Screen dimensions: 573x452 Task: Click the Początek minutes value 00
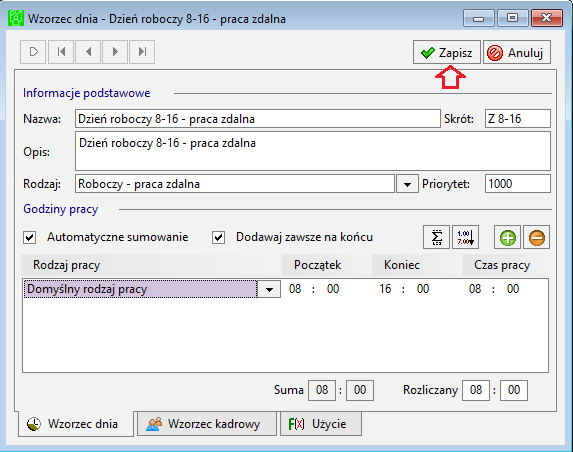(333, 289)
